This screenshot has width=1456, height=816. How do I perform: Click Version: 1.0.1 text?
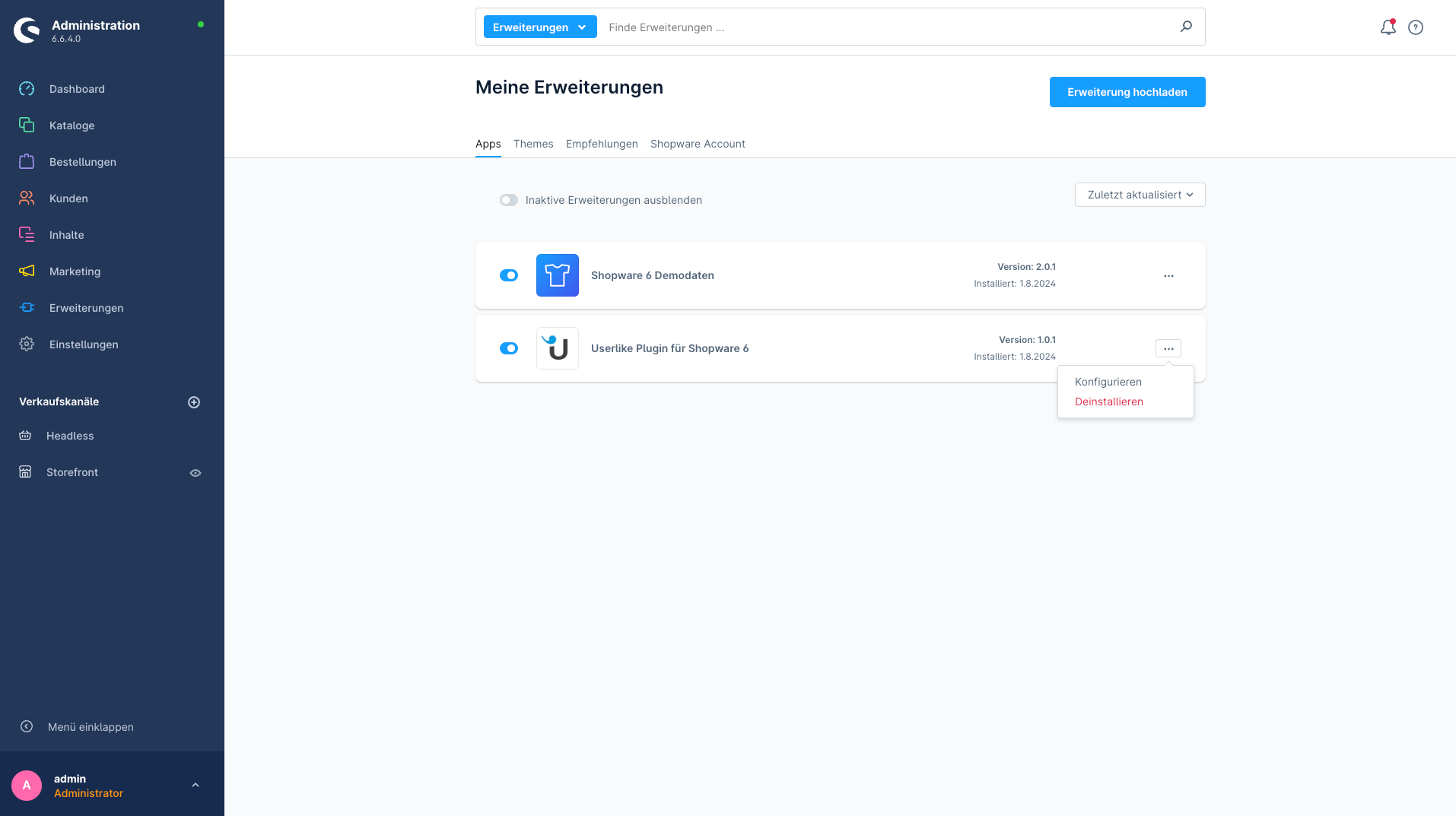point(1027,340)
